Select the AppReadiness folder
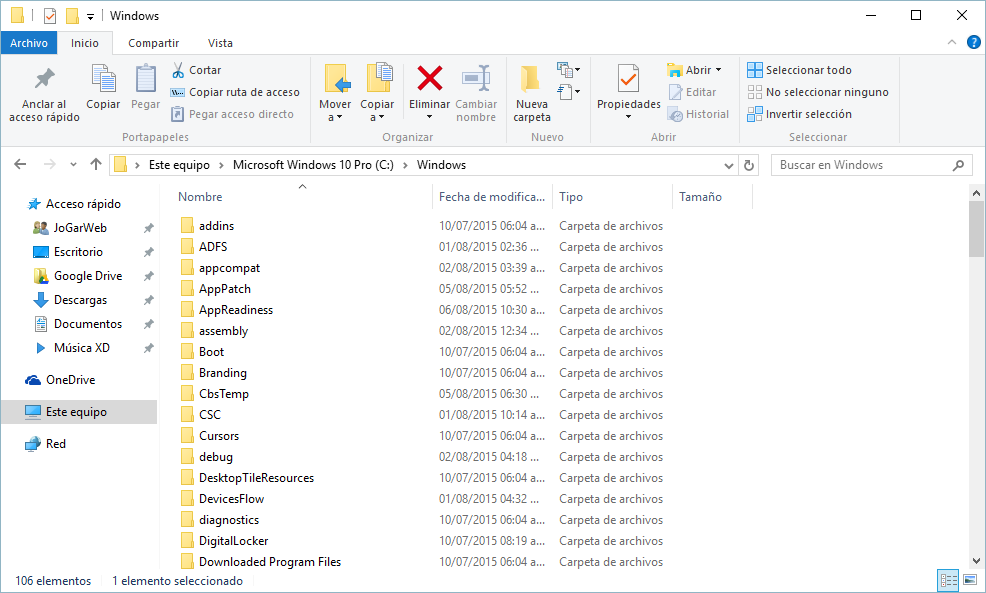This screenshot has width=986, height=593. point(236,309)
